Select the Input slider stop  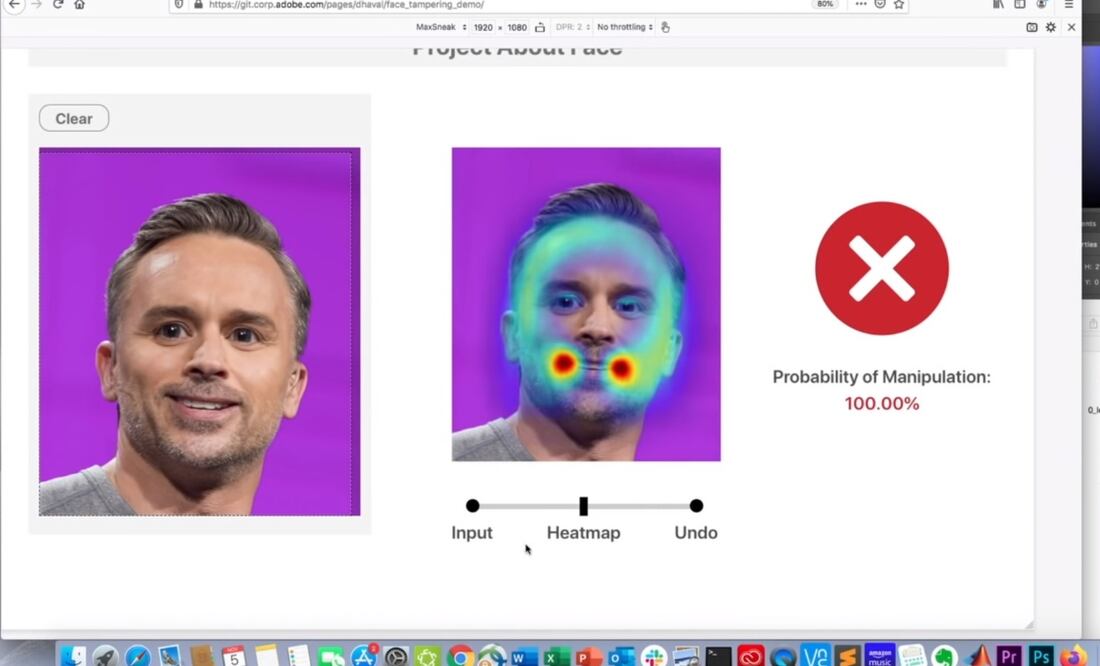(x=473, y=506)
